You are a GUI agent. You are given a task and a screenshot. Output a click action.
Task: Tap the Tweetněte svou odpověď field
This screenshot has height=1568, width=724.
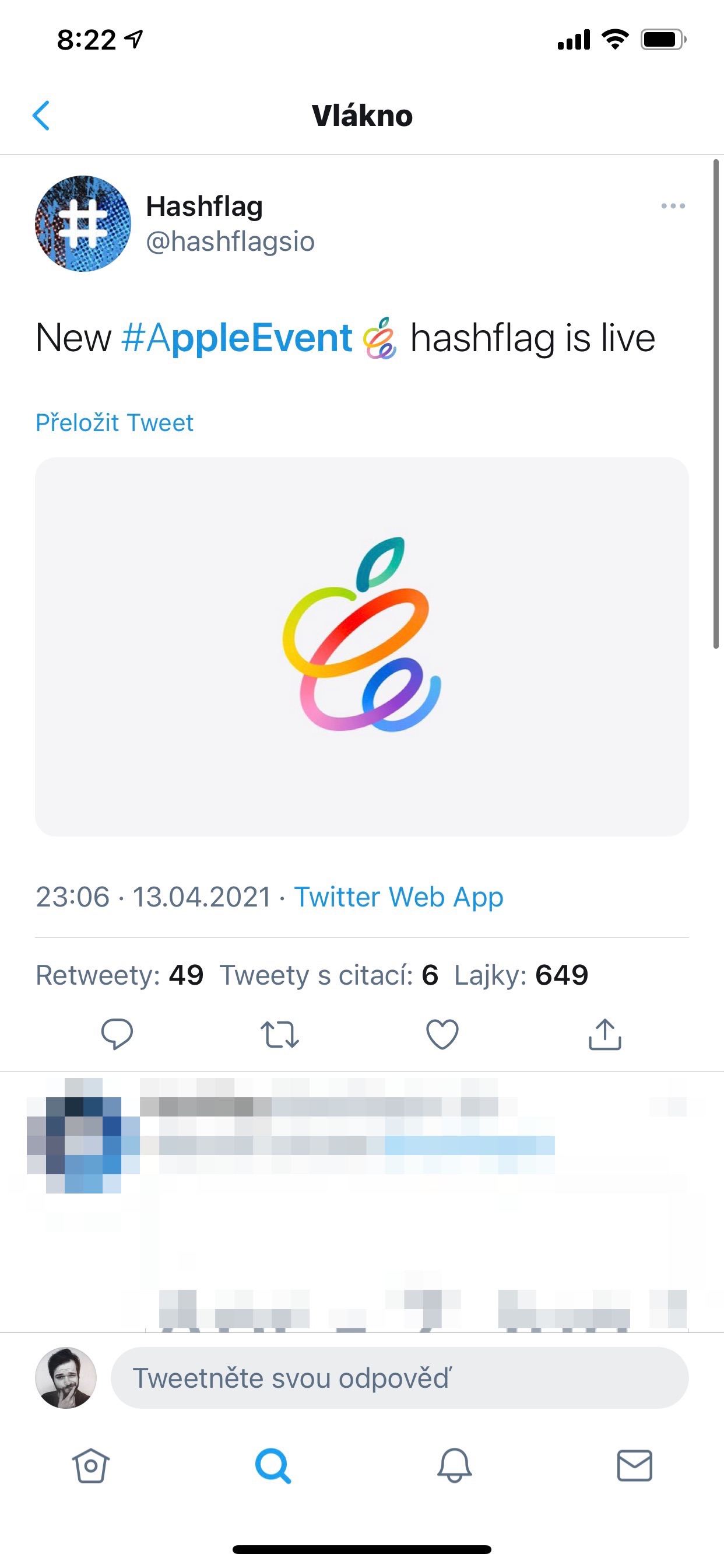point(399,1378)
